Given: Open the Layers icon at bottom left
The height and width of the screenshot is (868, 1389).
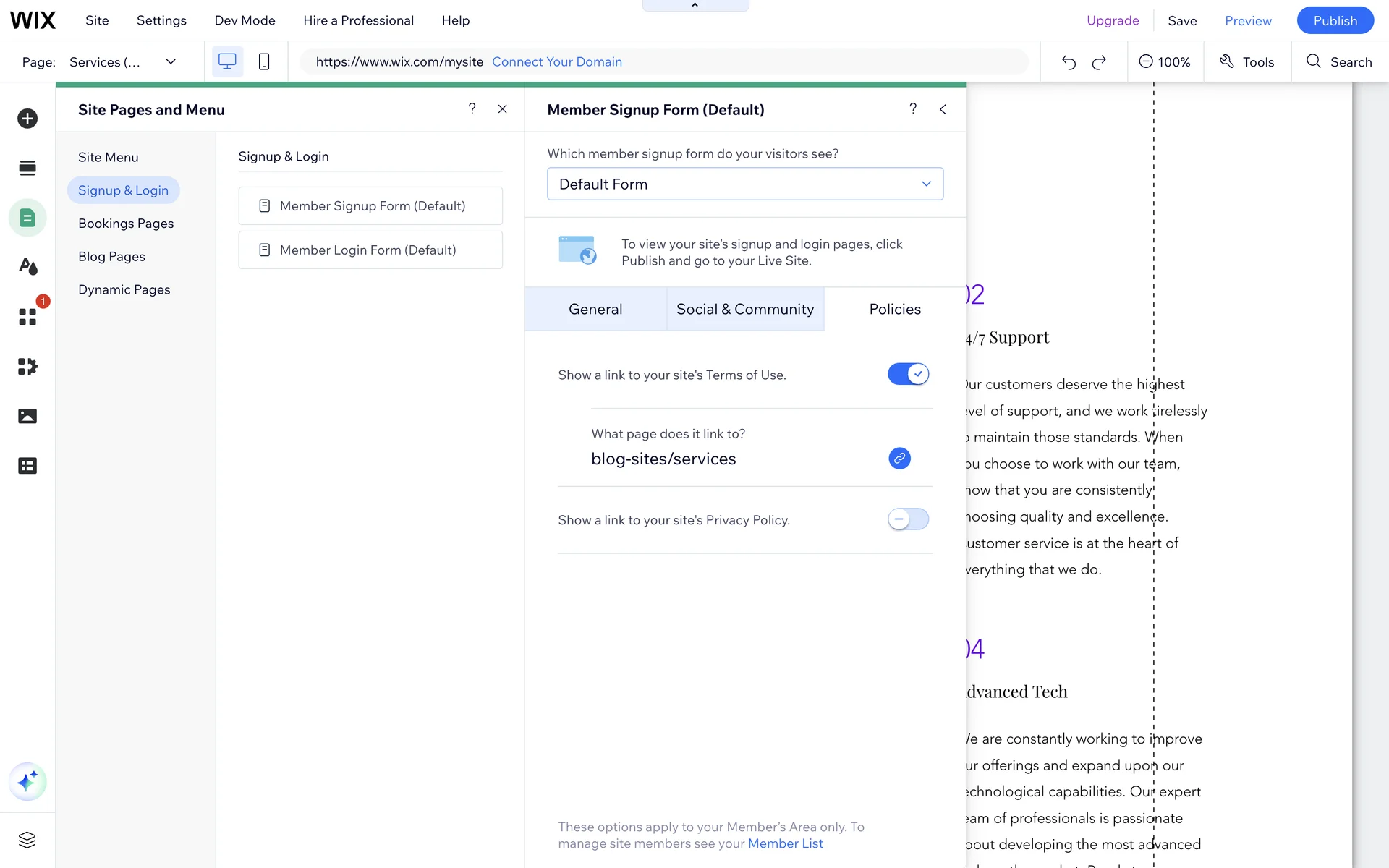Looking at the screenshot, I should click(x=27, y=840).
